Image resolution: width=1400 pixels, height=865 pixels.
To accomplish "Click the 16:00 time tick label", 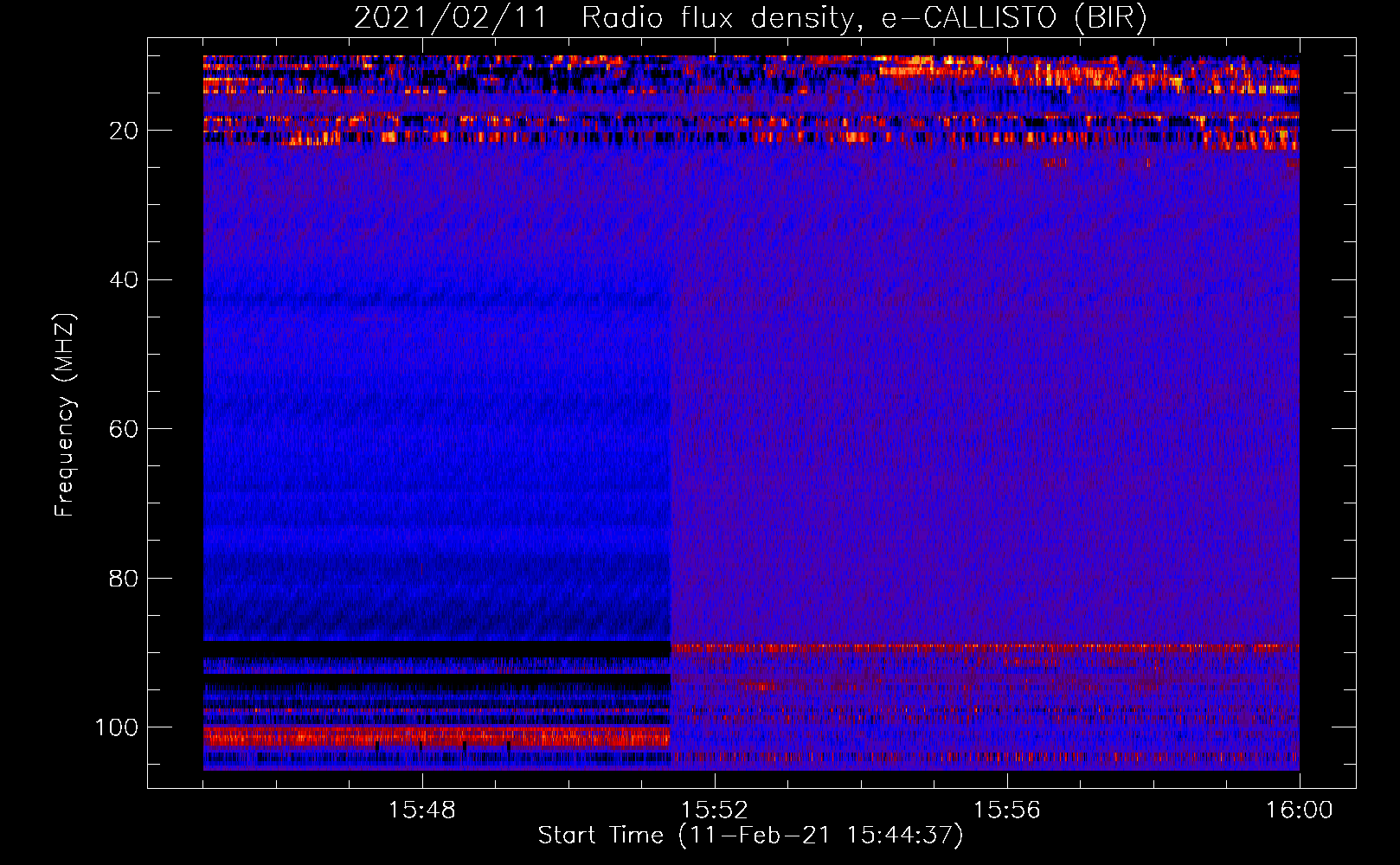I will point(1299,811).
